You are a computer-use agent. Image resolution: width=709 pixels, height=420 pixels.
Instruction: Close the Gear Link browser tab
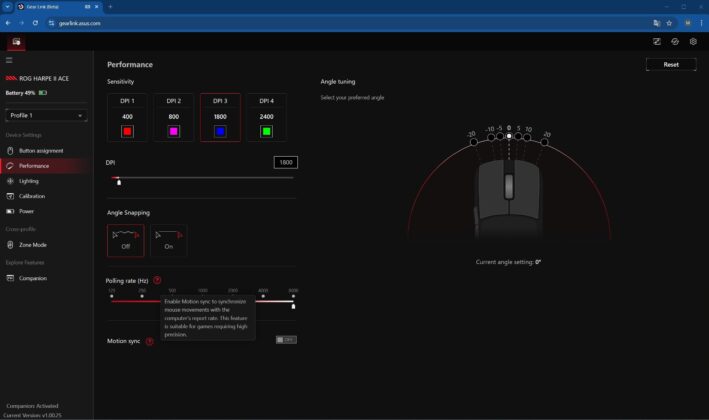tap(96, 7)
